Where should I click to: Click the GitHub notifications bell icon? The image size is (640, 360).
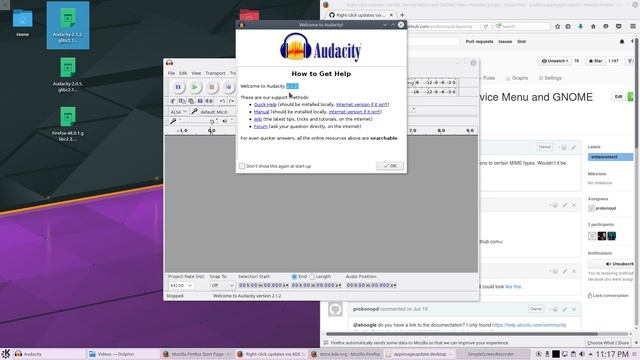tap(622, 42)
